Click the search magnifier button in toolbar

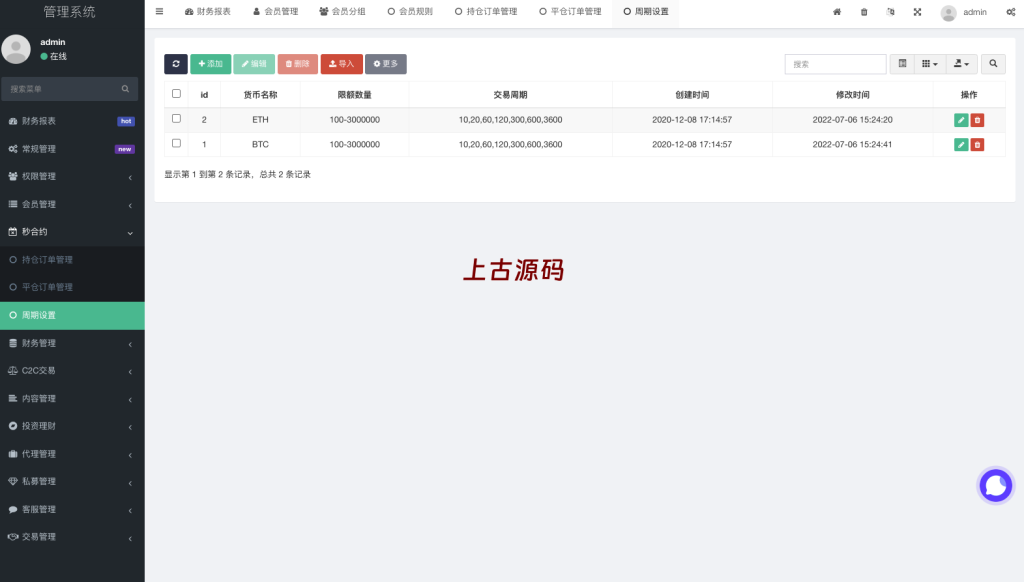pos(993,64)
